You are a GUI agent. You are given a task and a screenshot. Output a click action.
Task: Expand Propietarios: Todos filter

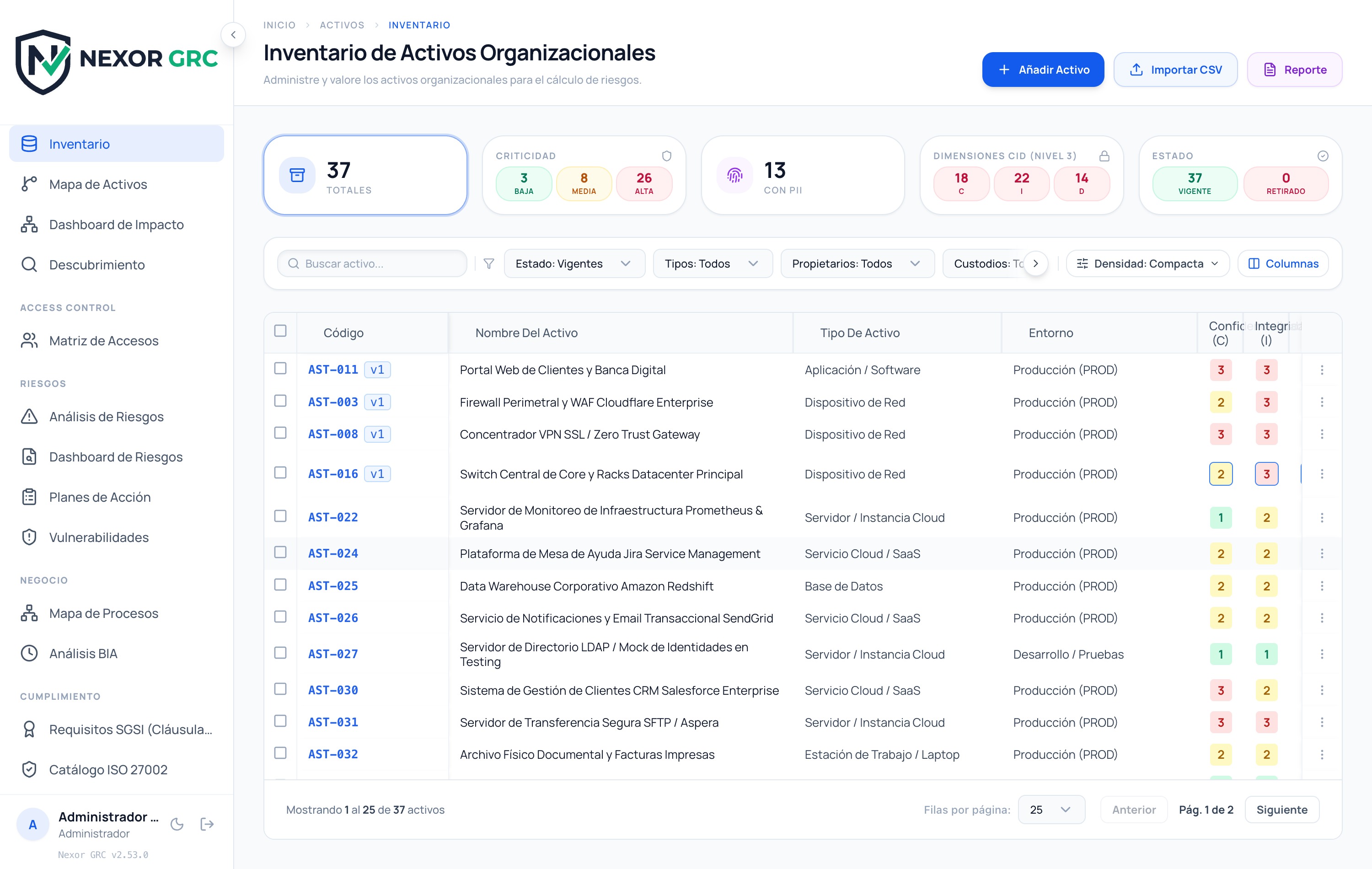click(x=857, y=264)
